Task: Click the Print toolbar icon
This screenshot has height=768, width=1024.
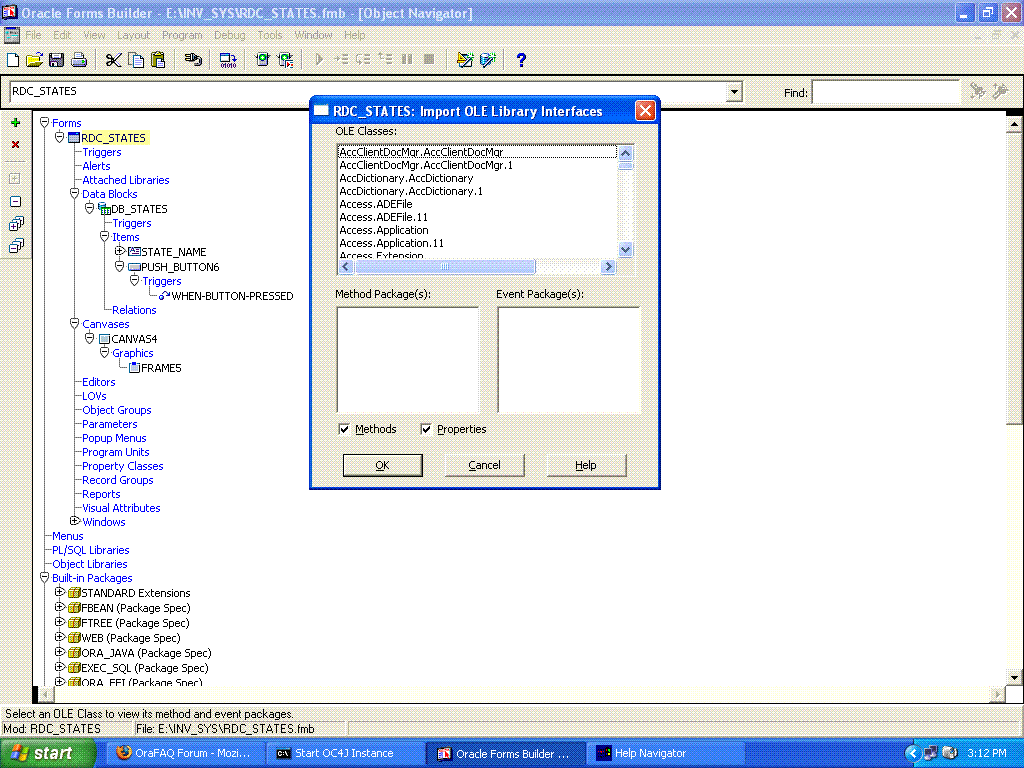Action: [79, 60]
